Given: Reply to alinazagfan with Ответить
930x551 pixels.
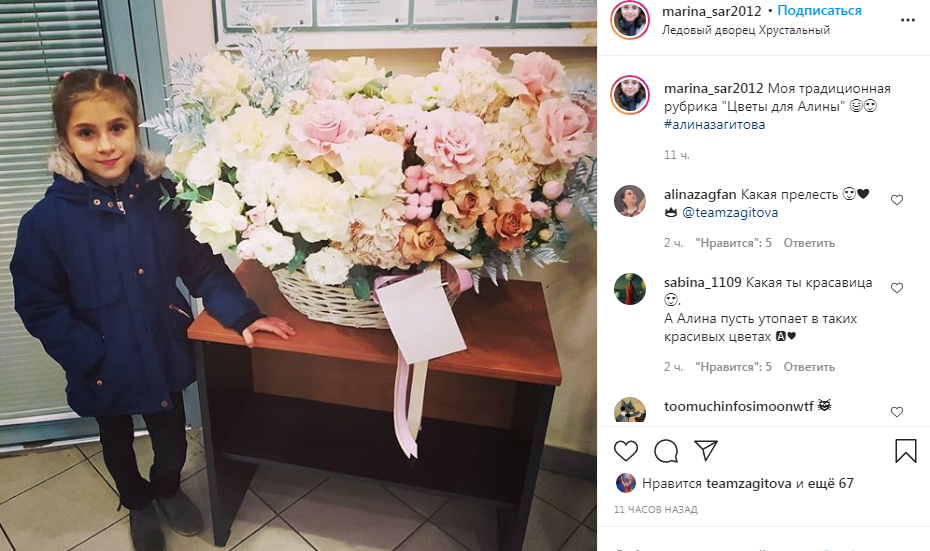Looking at the screenshot, I should pyautogui.click(x=809, y=243).
